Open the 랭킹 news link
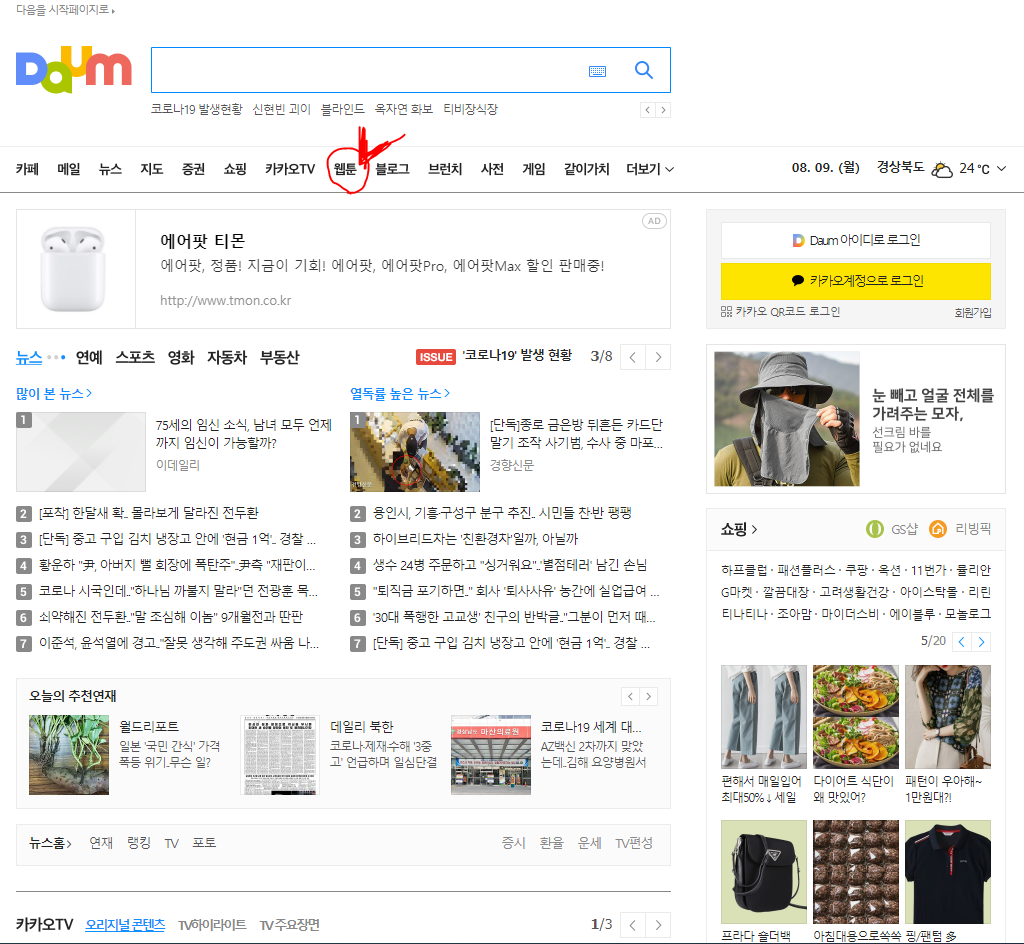Image resolution: width=1024 pixels, height=944 pixels. tap(138, 843)
